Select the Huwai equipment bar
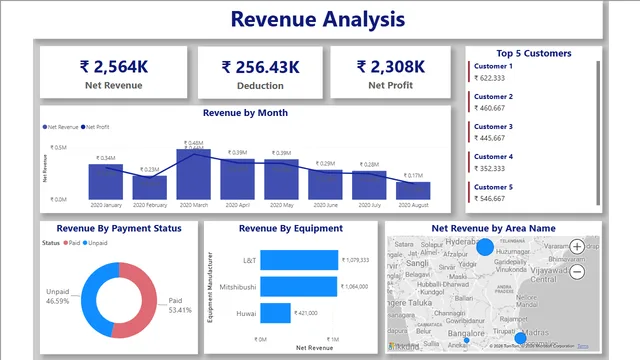The image size is (640, 360). pyautogui.click(x=276, y=313)
